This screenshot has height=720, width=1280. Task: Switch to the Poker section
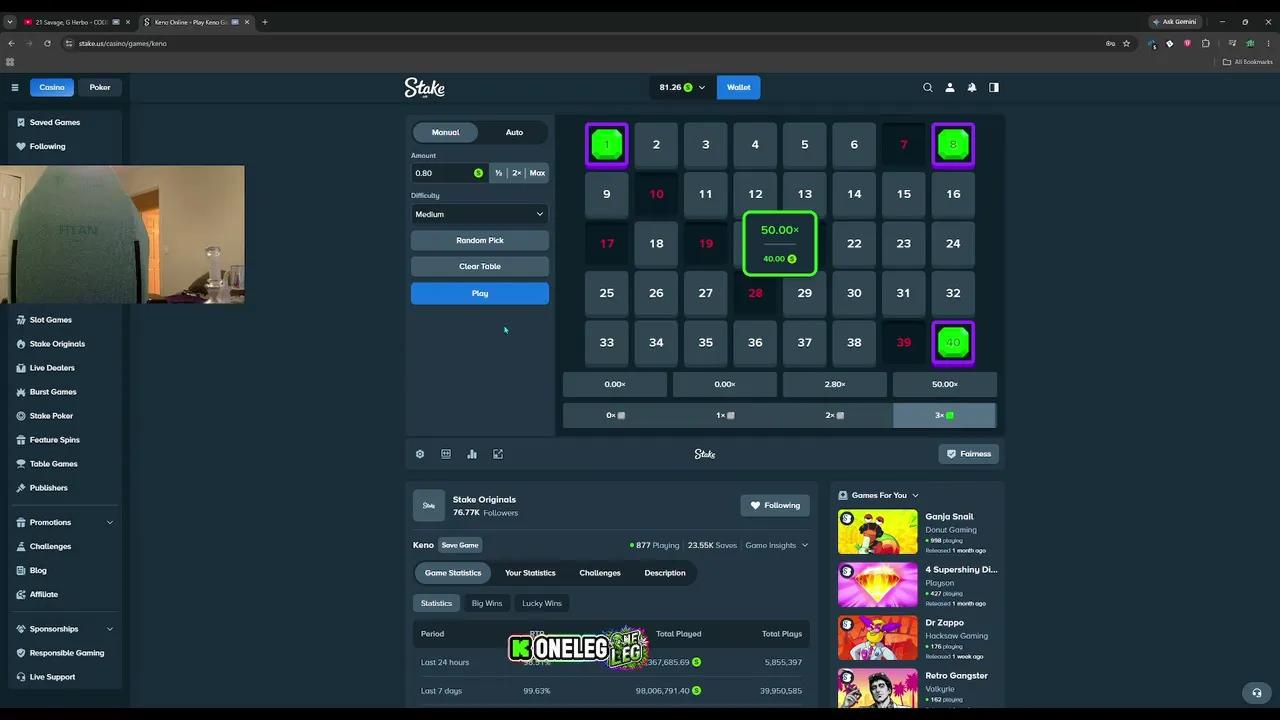coord(100,87)
